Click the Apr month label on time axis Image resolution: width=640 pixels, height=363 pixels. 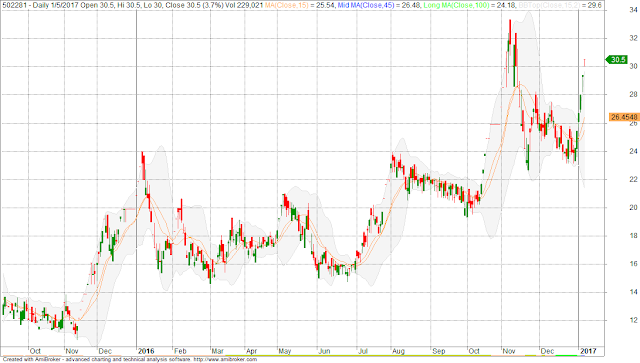251,351
